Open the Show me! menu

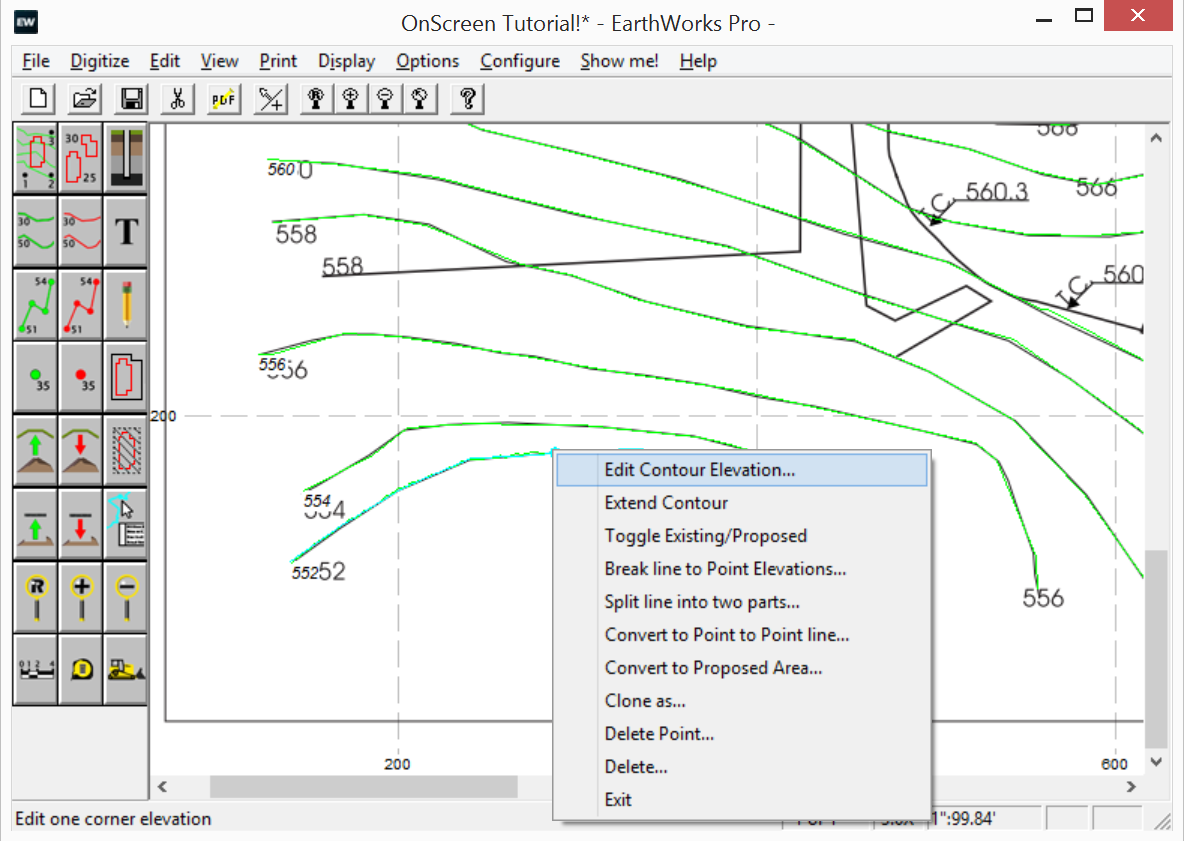[619, 61]
